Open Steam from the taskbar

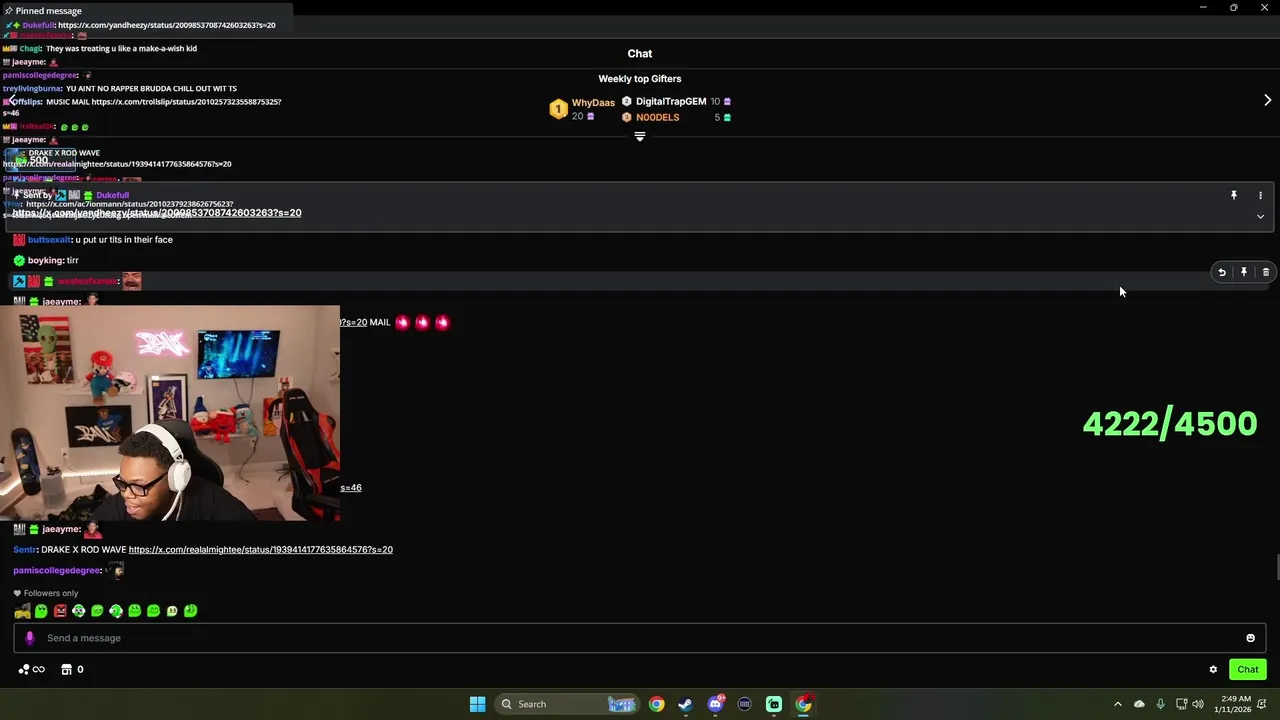(x=685, y=704)
